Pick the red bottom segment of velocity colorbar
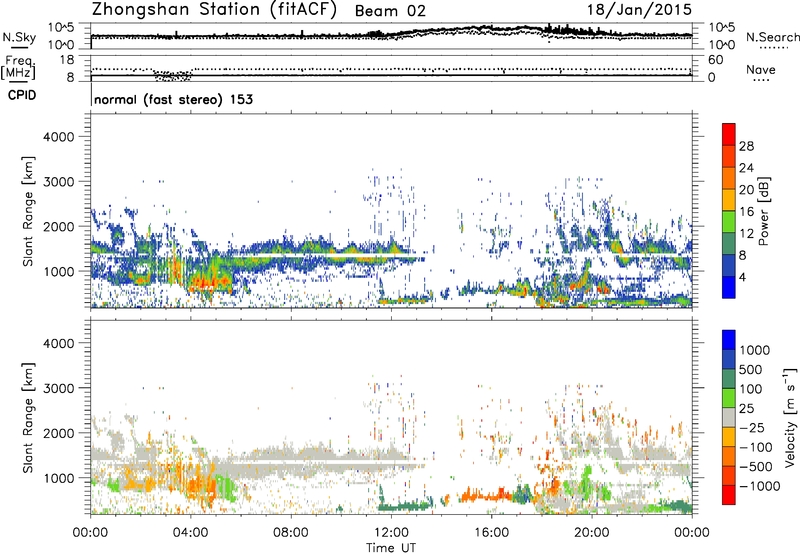Screen dimensions: 800x554 729,495
